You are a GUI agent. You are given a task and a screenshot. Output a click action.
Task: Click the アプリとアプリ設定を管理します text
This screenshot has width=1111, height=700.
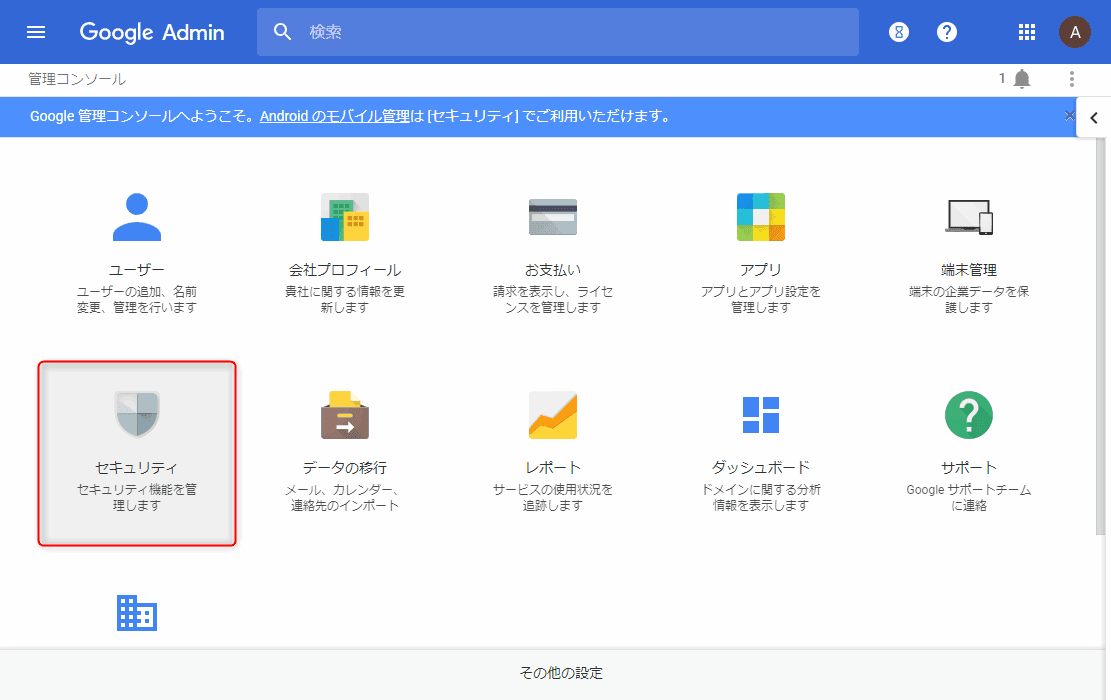(761, 299)
